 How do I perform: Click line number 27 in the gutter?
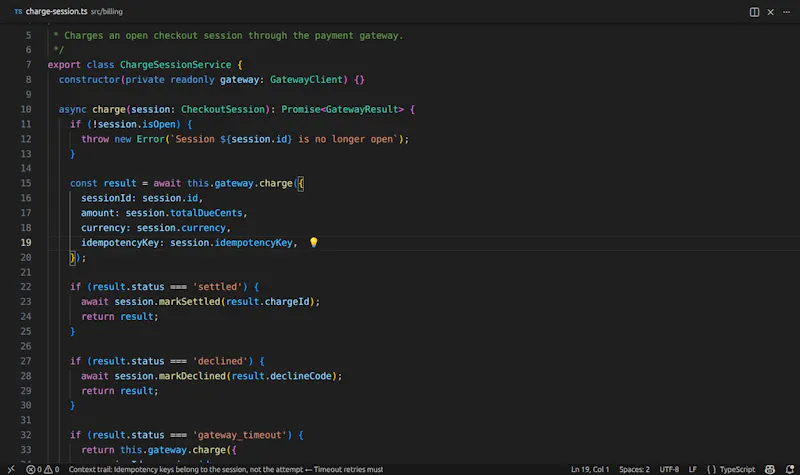(x=26, y=361)
